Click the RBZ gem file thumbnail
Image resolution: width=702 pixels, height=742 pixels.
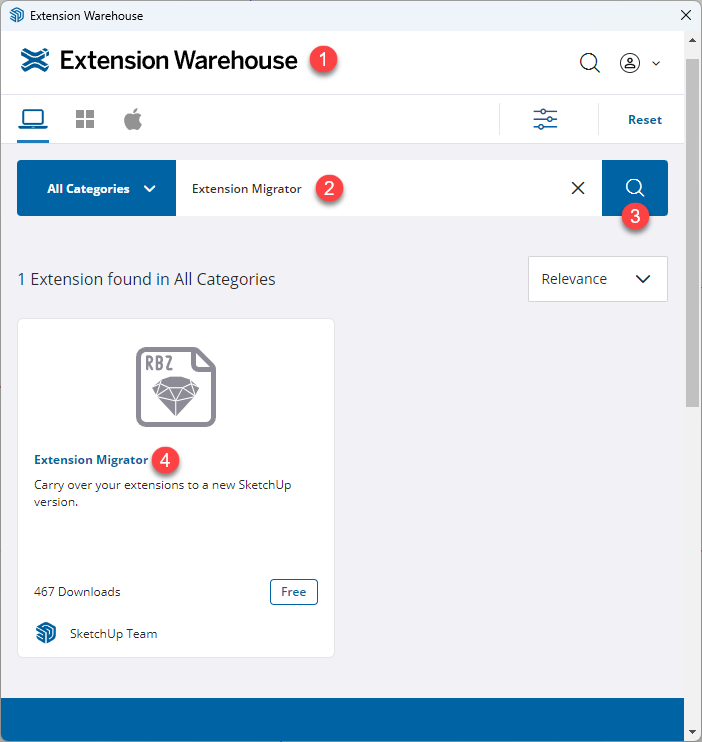tap(176, 387)
